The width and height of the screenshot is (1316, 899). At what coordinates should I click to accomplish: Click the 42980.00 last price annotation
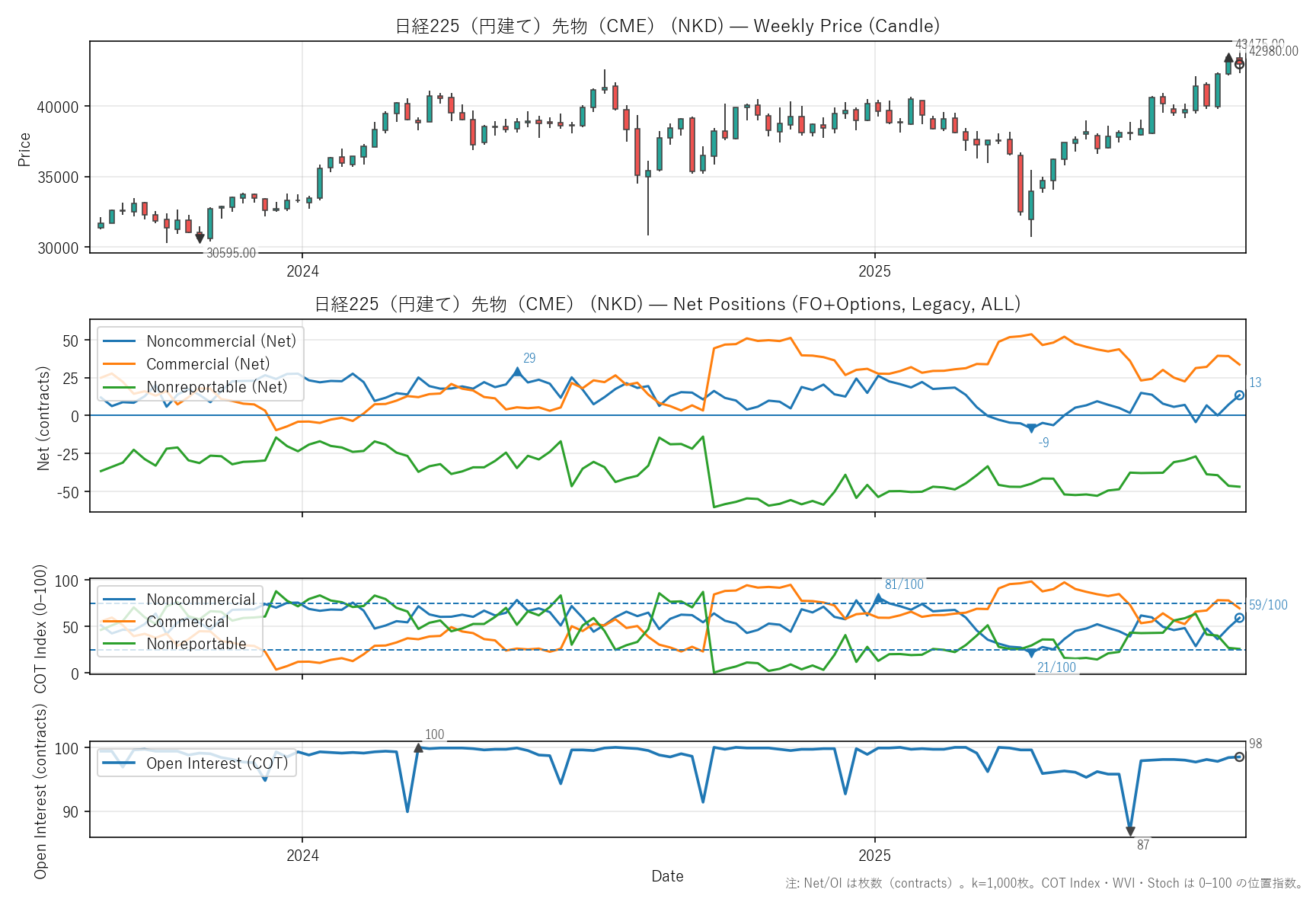click(x=1273, y=51)
